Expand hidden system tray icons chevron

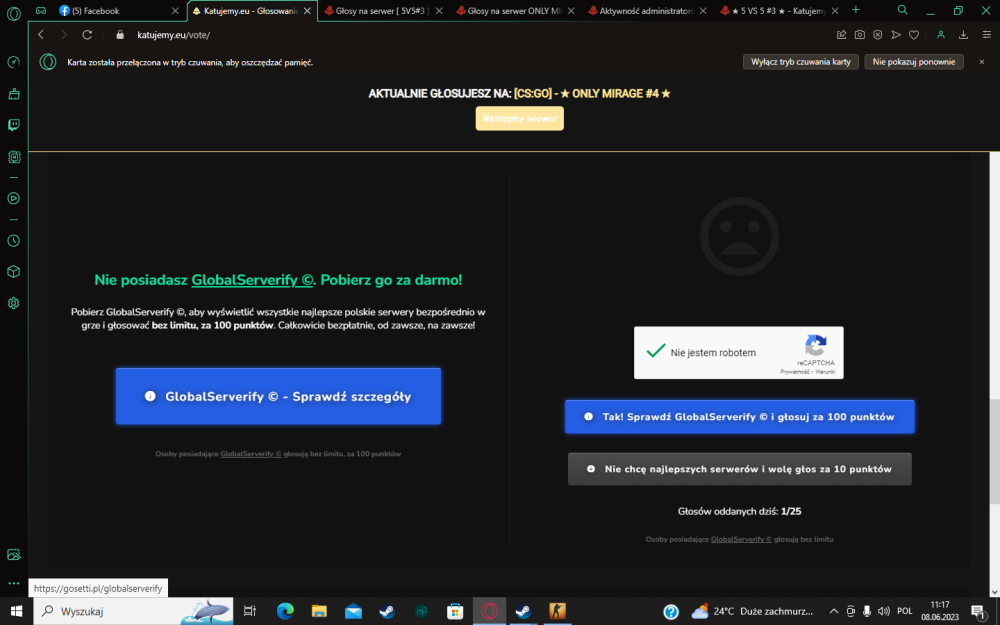(834, 611)
